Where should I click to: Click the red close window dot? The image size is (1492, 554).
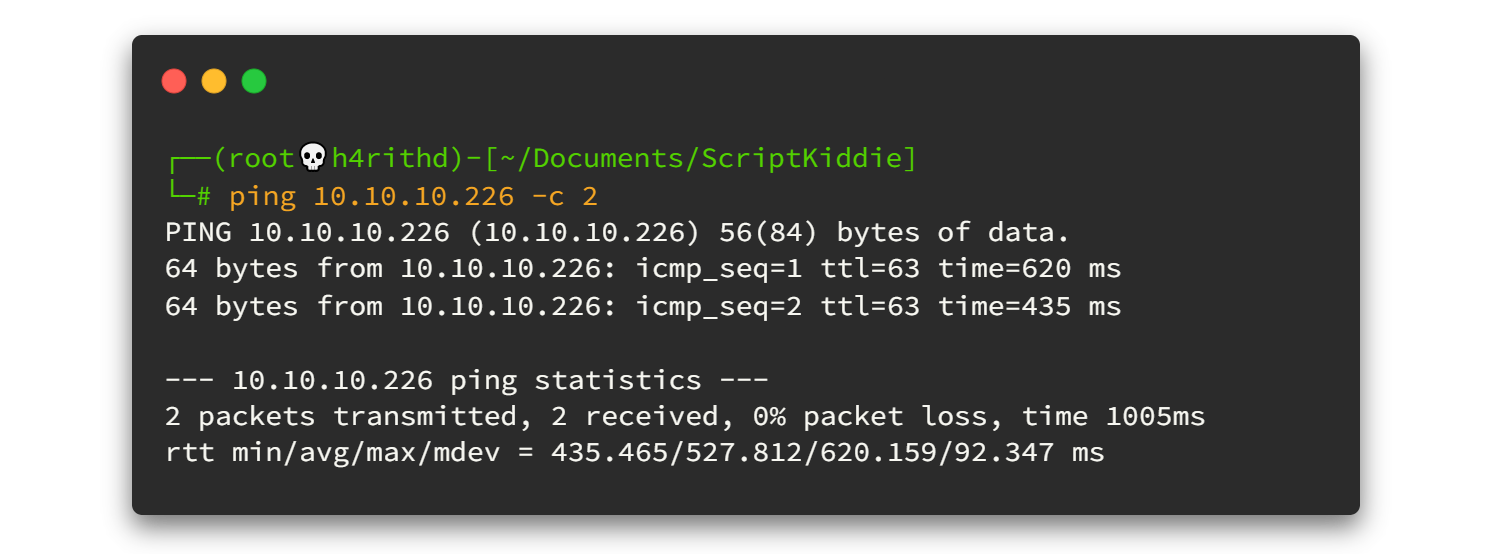coord(174,81)
